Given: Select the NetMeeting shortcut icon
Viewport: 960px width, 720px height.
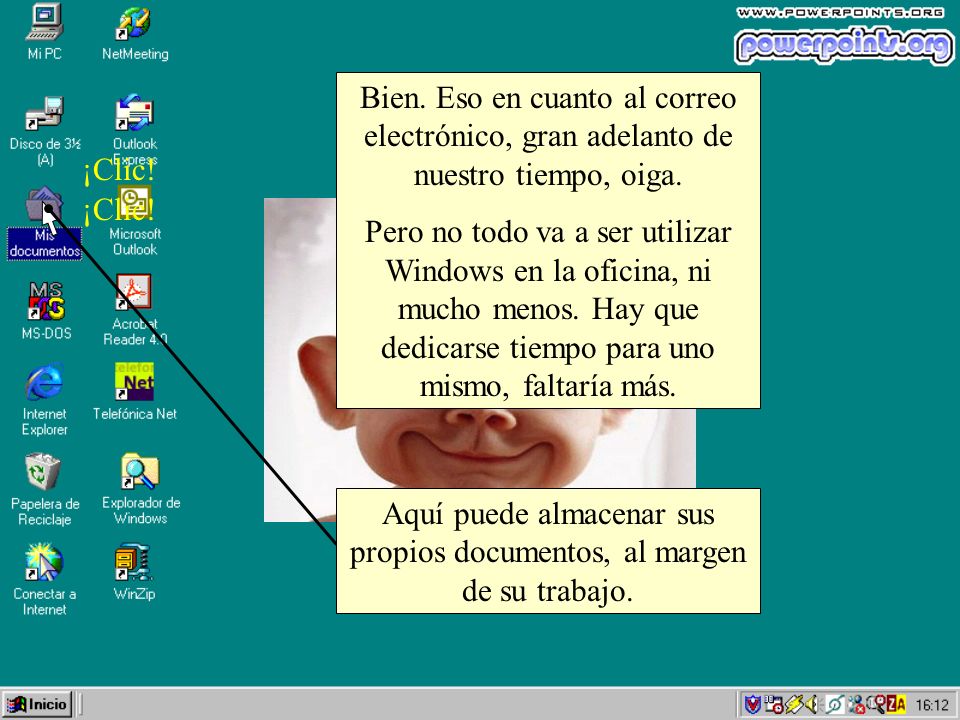Looking at the screenshot, I should pos(134,23).
